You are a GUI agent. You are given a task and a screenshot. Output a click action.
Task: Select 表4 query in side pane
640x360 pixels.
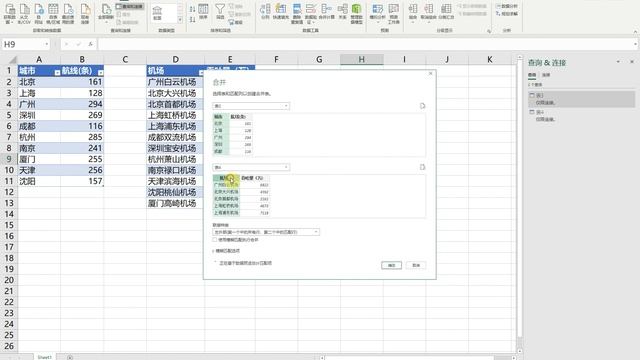click(x=582, y=116)
